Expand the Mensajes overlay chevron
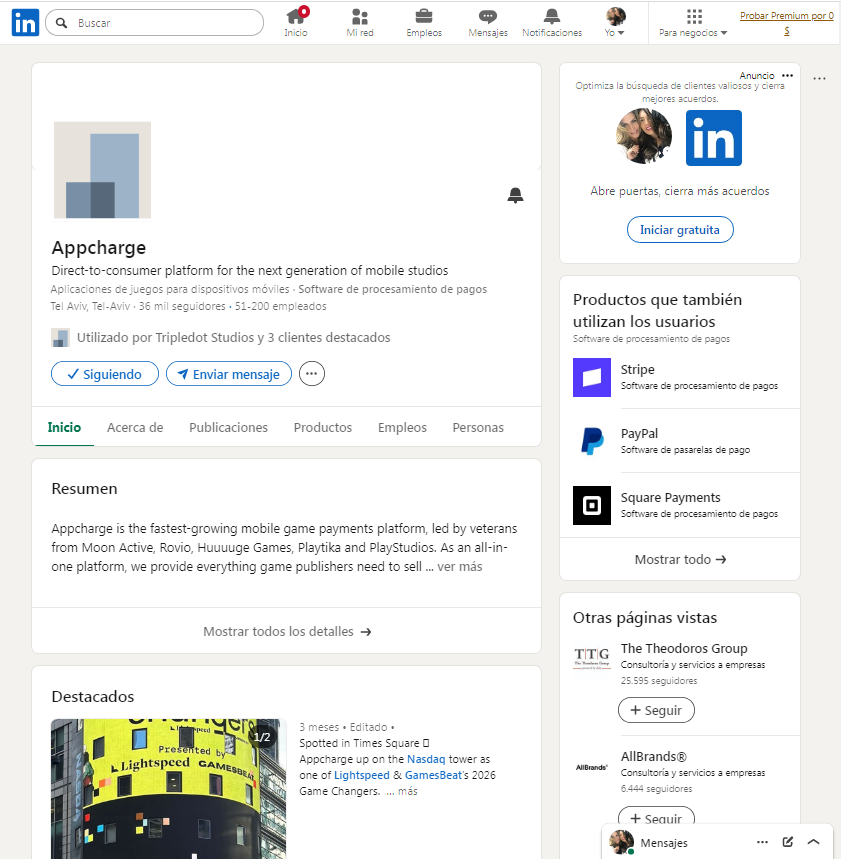841x859 pixels. click(814, 842)
